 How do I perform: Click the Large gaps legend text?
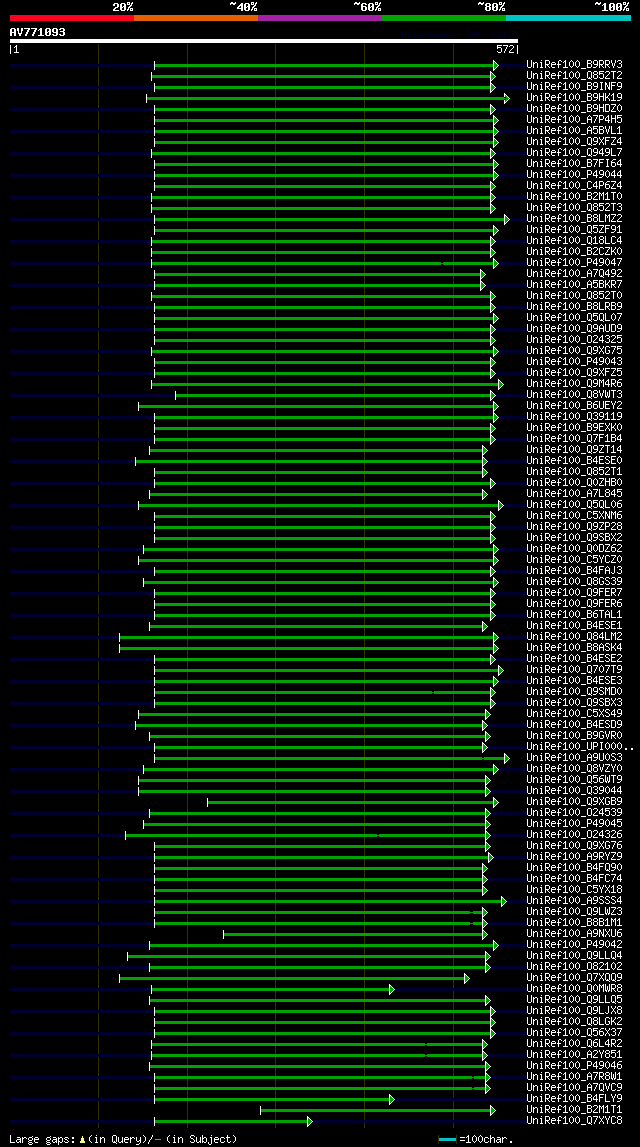(x=123, y=1139)
